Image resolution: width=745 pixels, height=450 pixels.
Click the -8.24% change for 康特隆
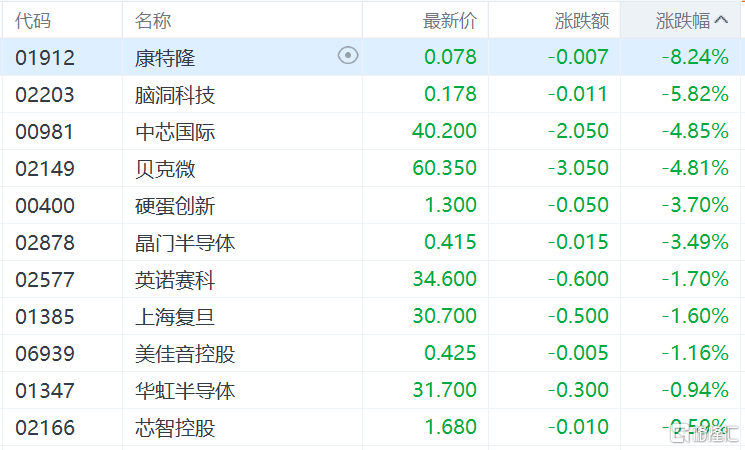[x=696, y=57]
